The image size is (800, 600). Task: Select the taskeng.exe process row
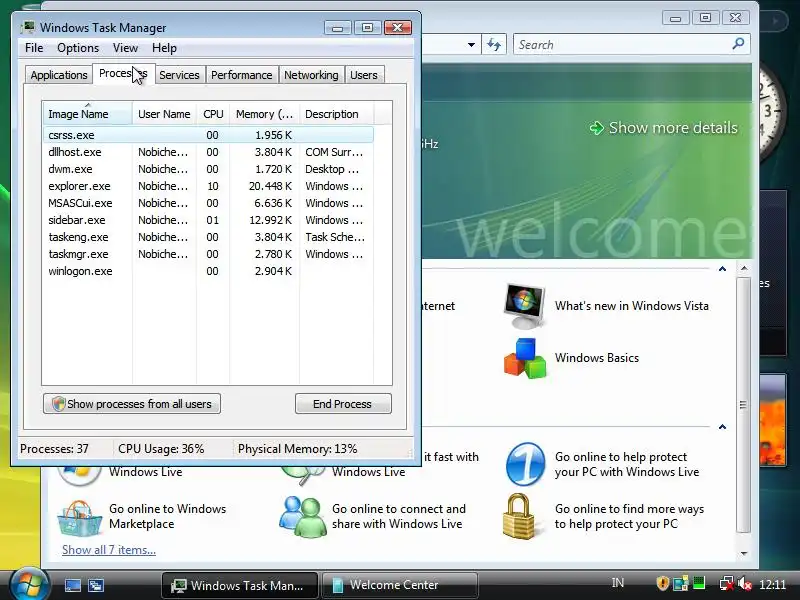point(208,237)
